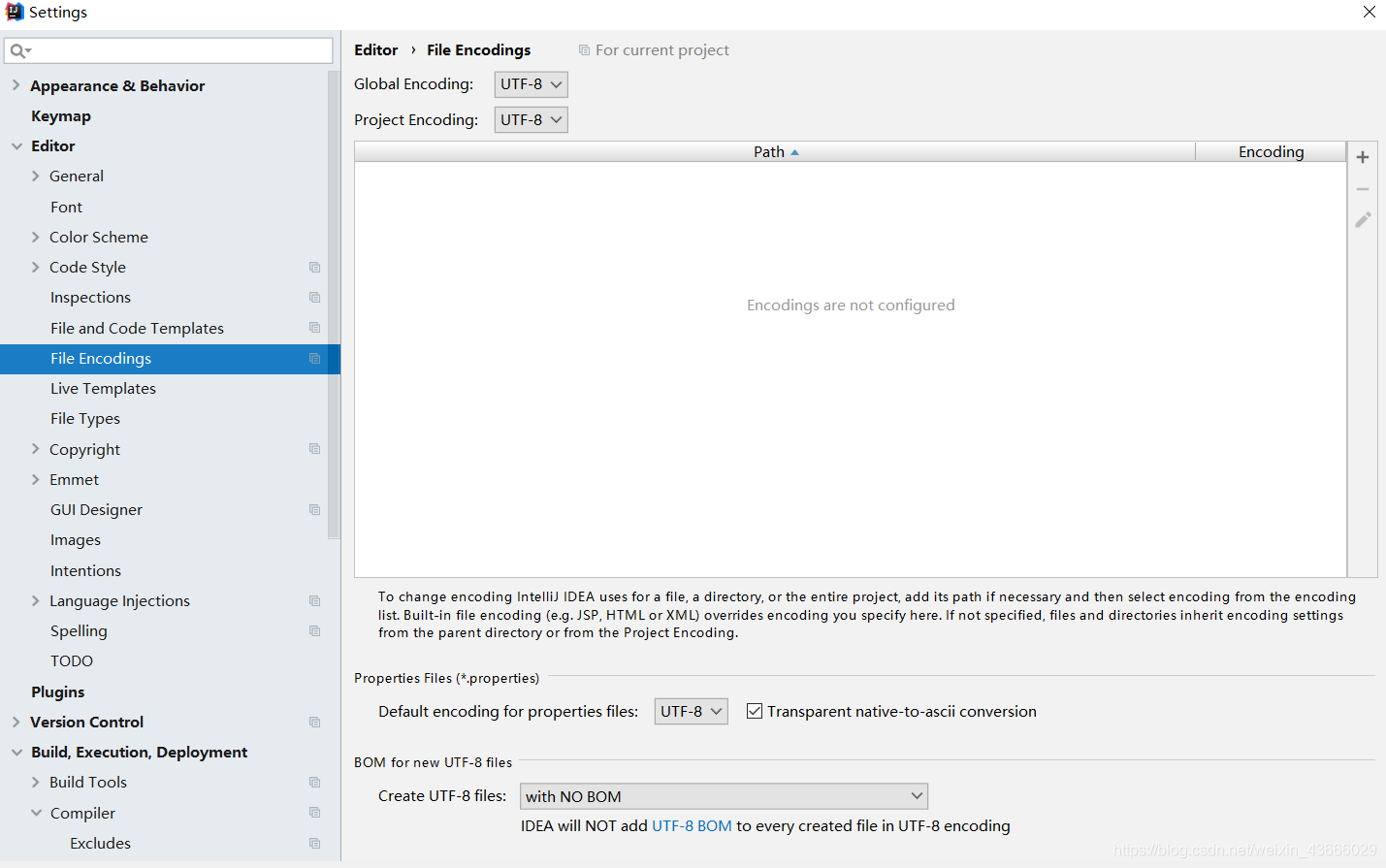The width and height of the screenshot is (1386, 868).
Task: Open File Types settings page
Action: (x=85, y=418)
